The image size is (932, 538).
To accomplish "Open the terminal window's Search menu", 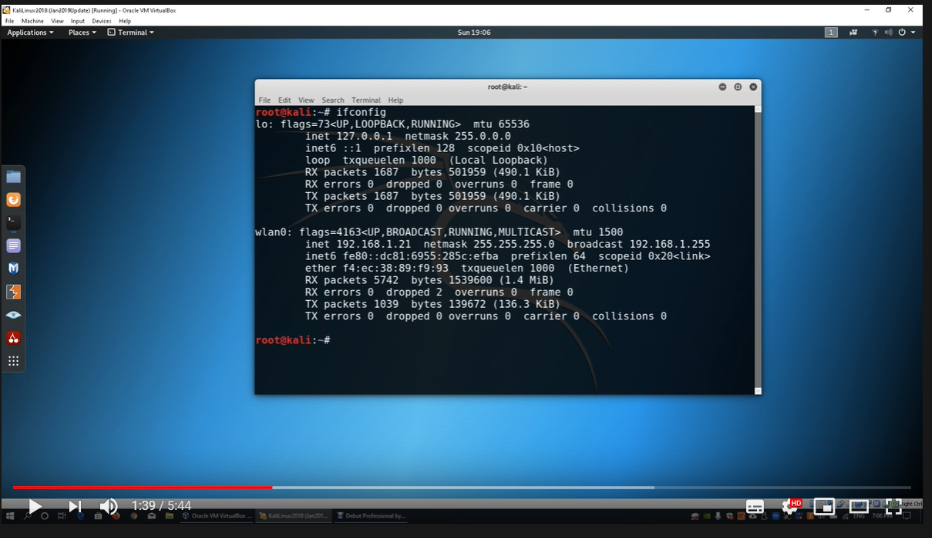I will point(333,100).
